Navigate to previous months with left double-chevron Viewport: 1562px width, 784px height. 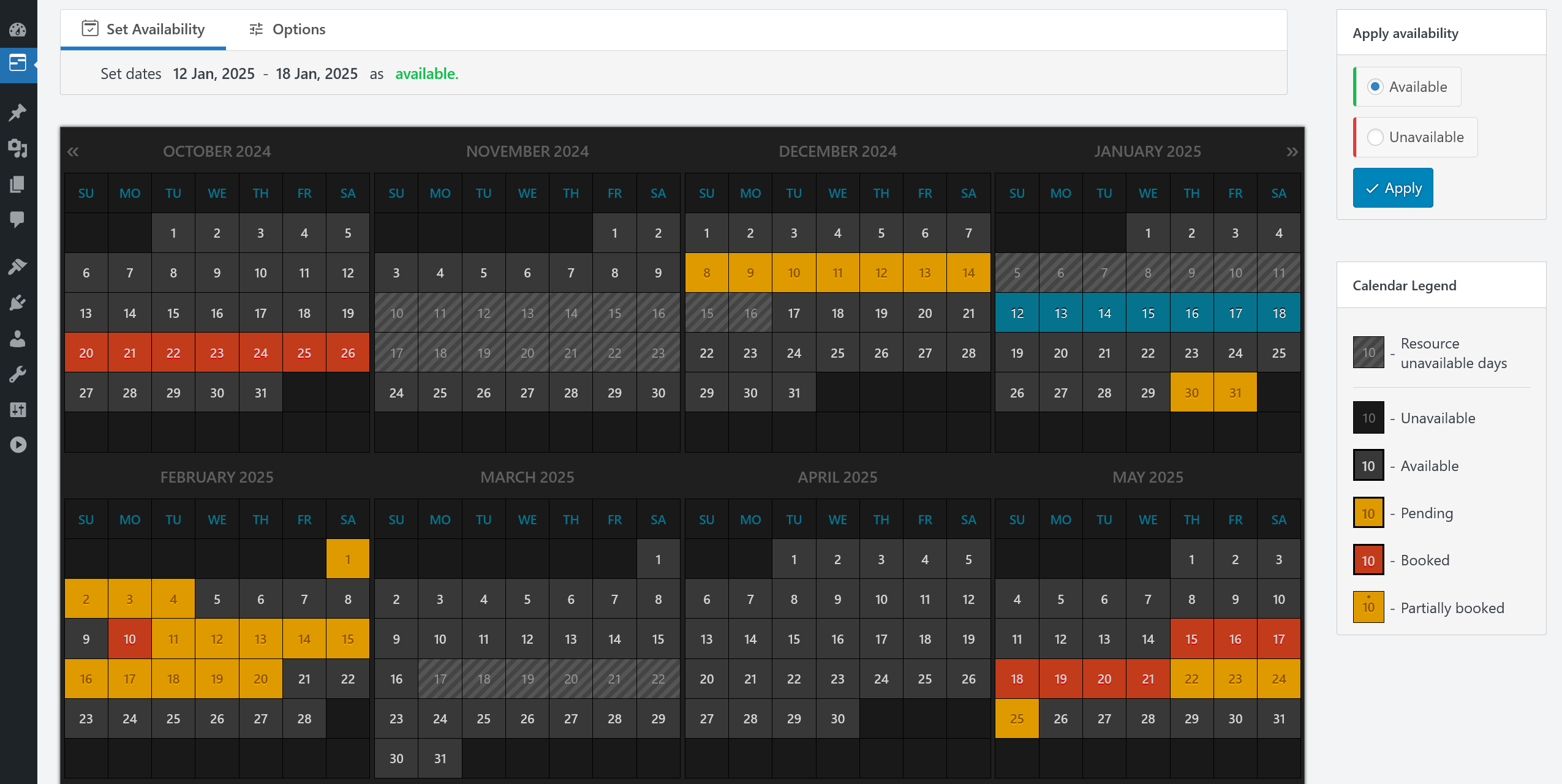tap(74, 151)
